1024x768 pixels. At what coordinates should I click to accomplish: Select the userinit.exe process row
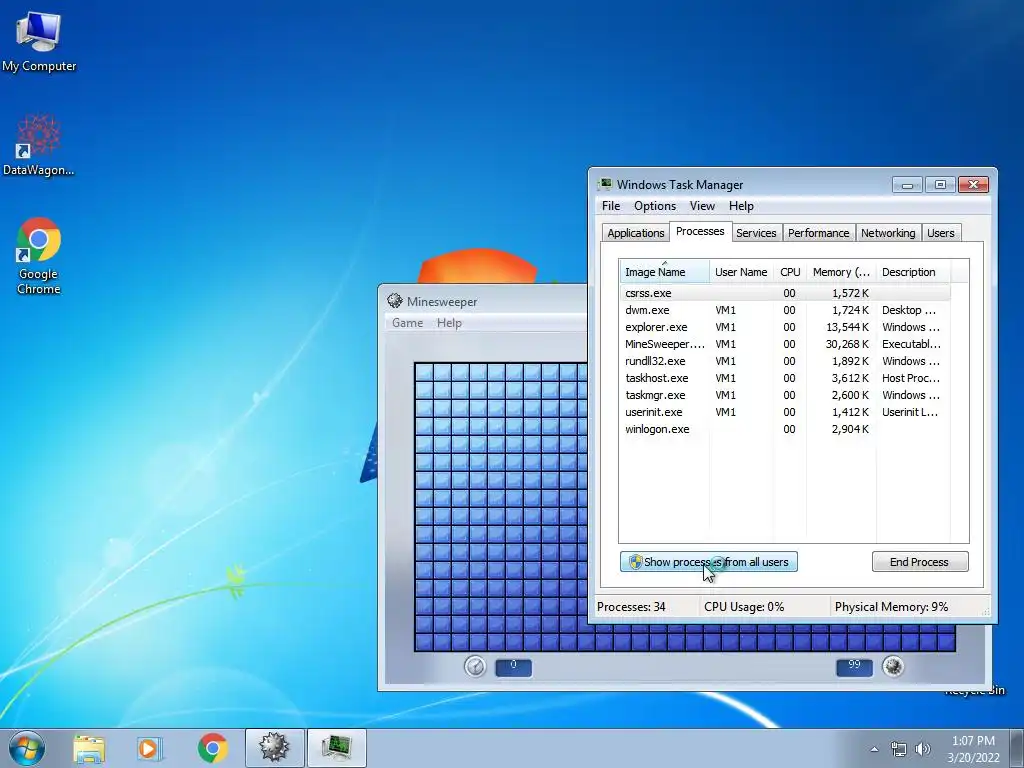click(x=785, y=412)
